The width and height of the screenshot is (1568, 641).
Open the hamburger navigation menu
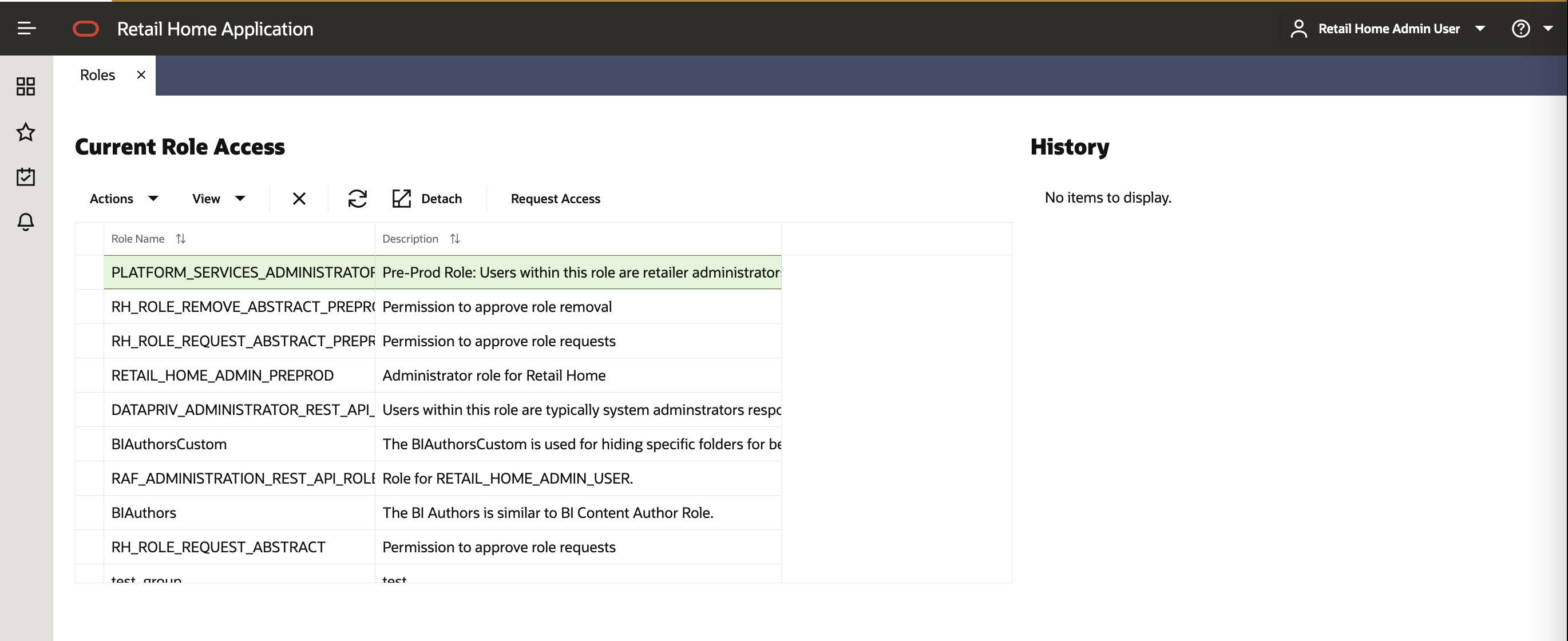pos(26,28)
